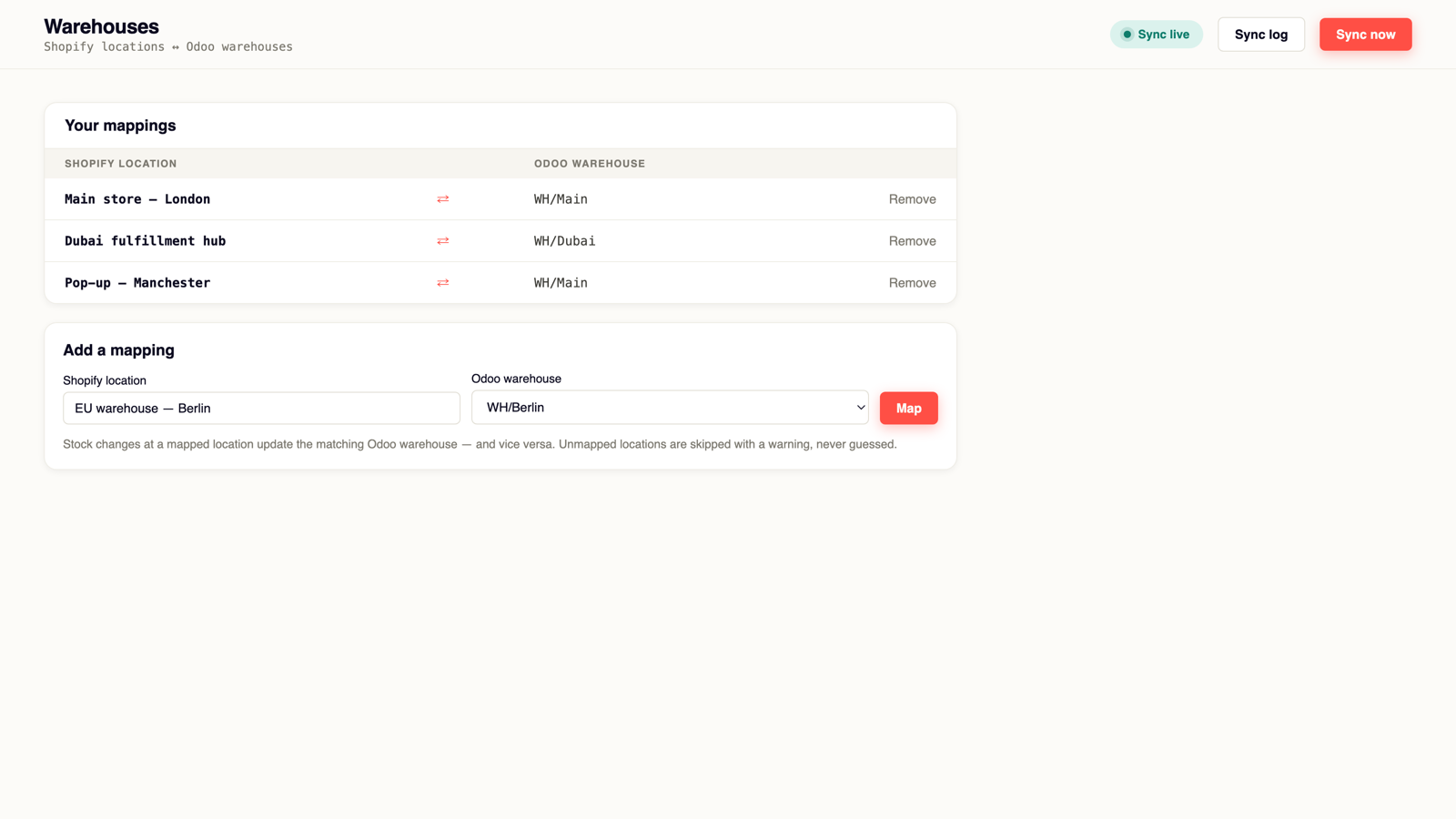Click the SHOPIFY LOCATION column header

(121, 164)
